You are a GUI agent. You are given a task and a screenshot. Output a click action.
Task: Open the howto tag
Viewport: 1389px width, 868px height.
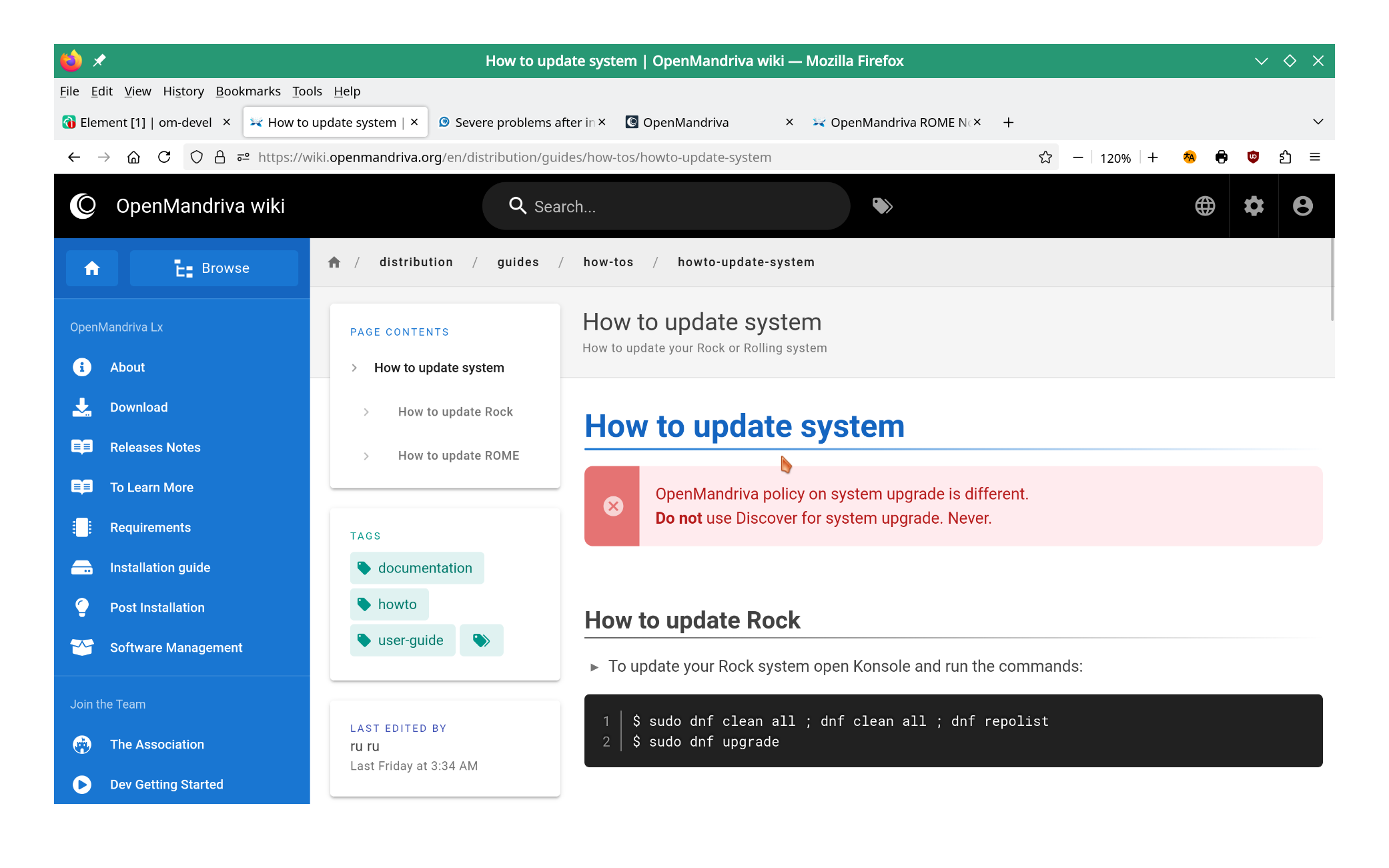[x=389, y=604]
